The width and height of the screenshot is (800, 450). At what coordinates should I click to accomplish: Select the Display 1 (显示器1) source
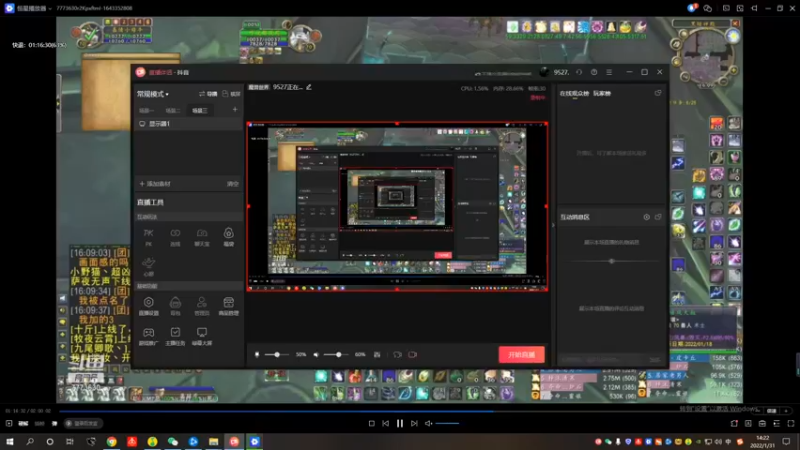pyautogui.click(x=188, y=124)
